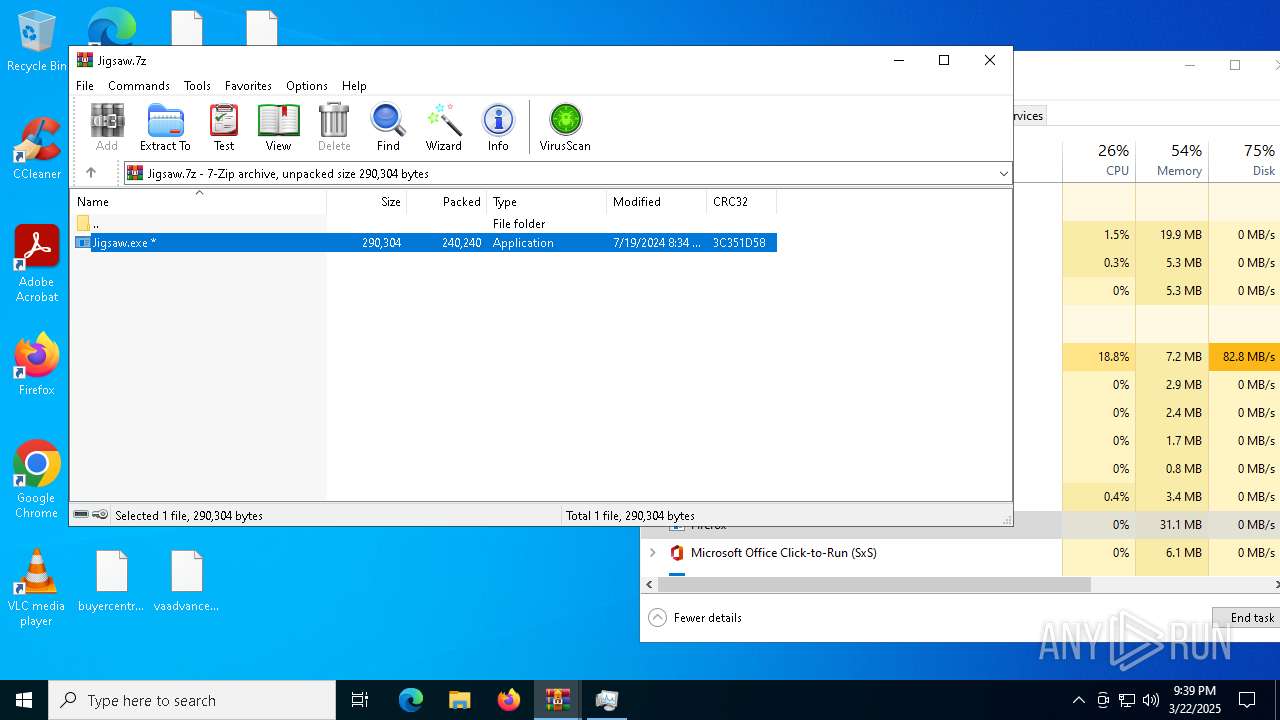Open volume control in system tray
This screenshot has width=1280, height=720.
1151,700
